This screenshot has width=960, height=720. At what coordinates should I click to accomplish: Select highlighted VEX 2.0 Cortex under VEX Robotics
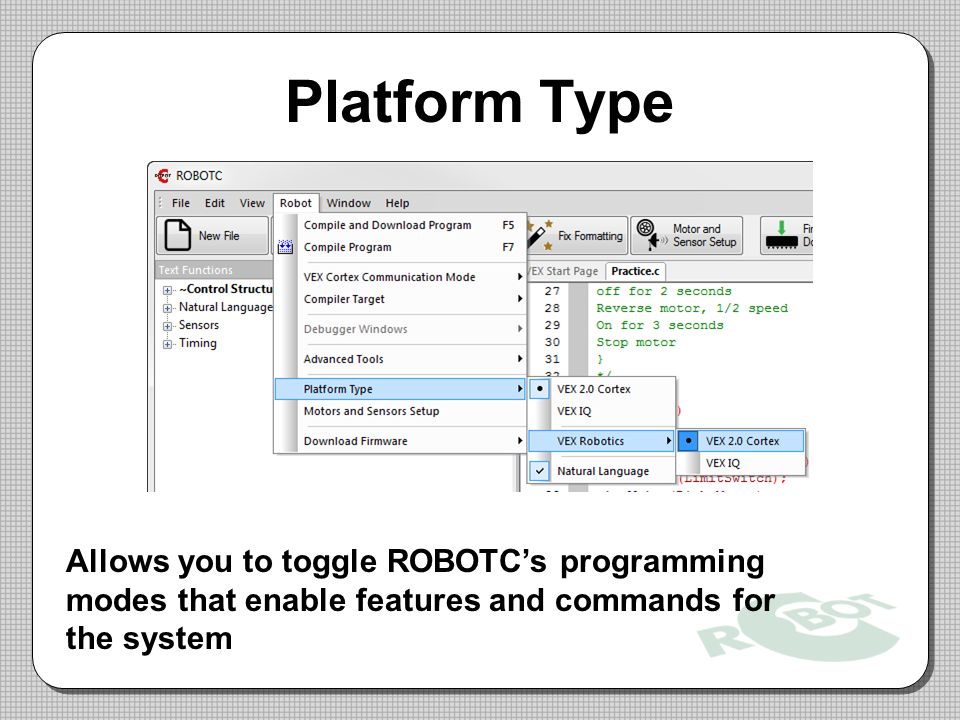(x=742, y=441)
